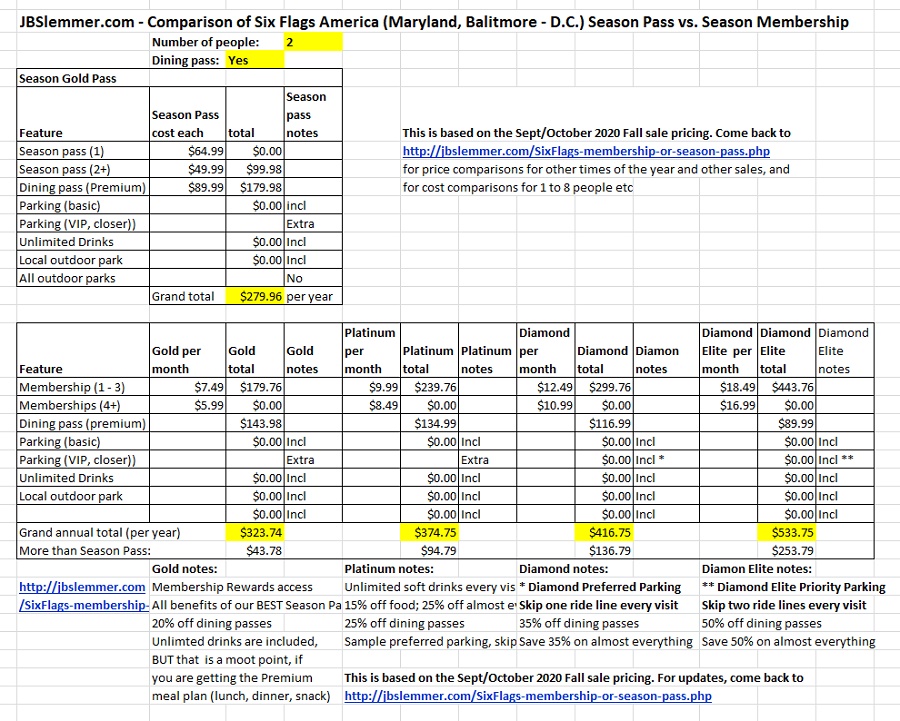The width and height of the screenshot is (900, 721).
Task: Click the Platinum per month $8.49 cell
Action: [371, 405]
